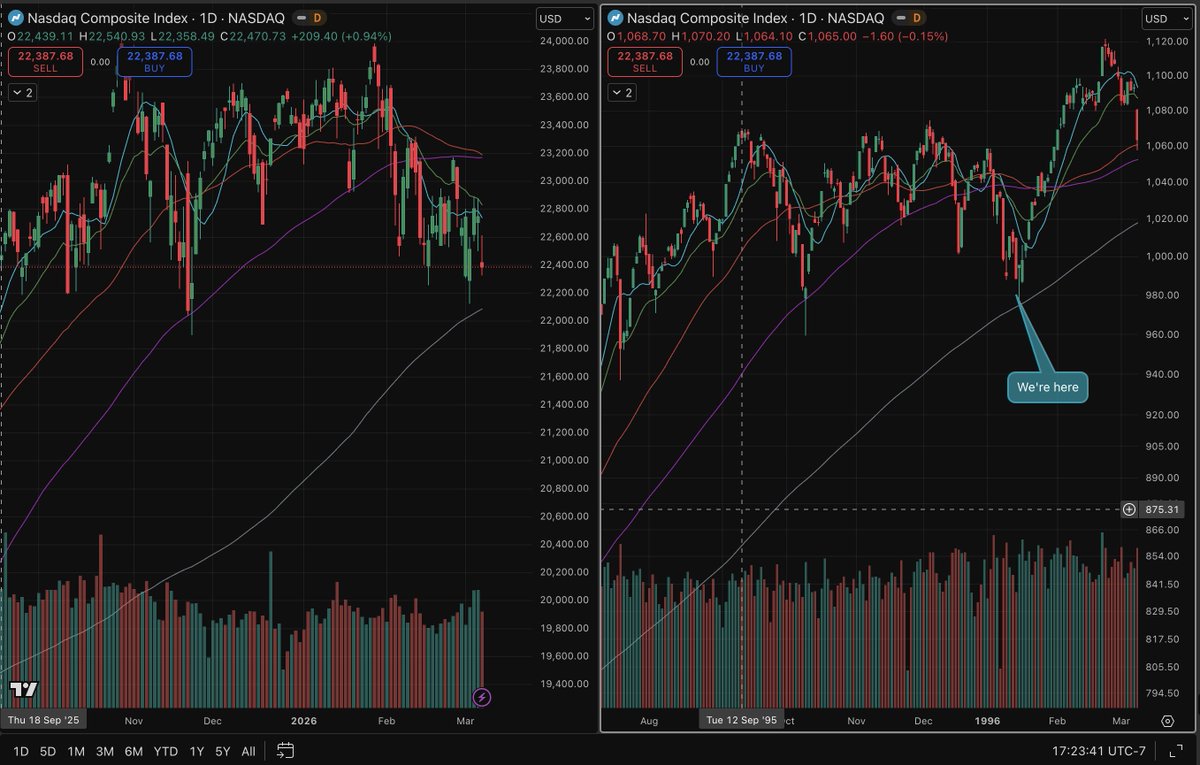Click the orange D badge in right chart
The image size is (1200, 765).
(919, 18)
